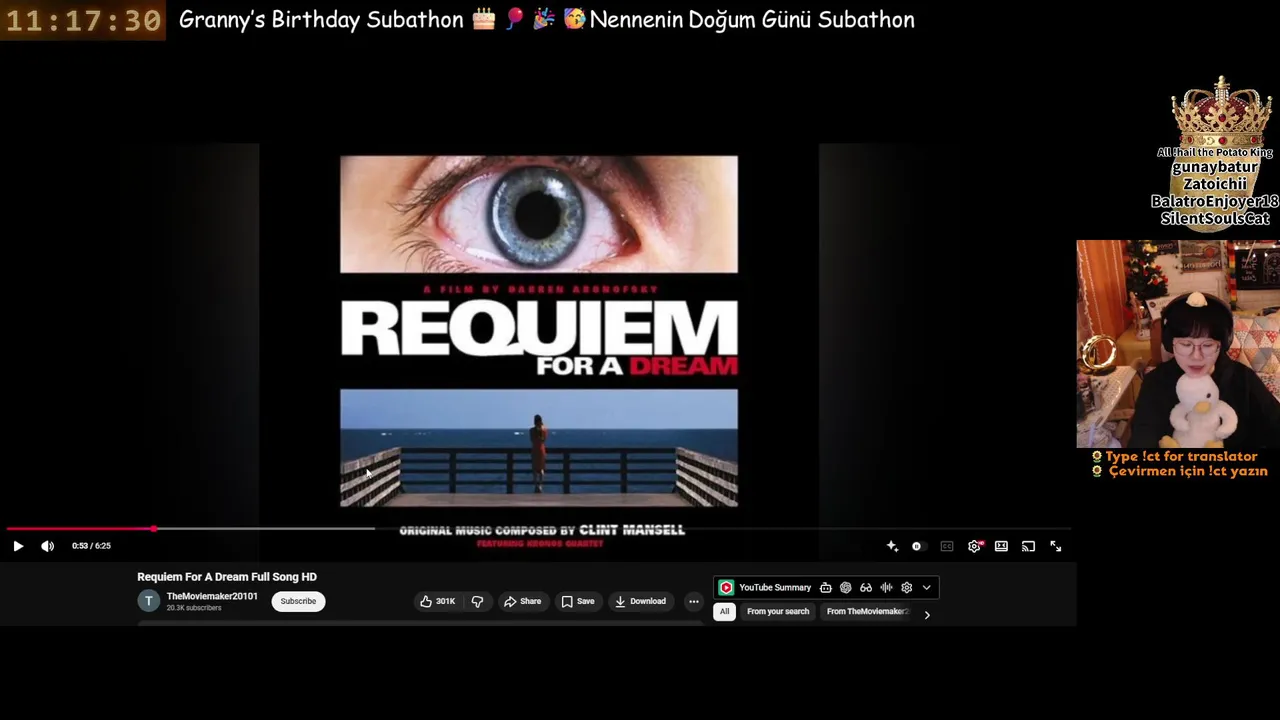1280x720 pixels.
Task: Mute the video volume speaker icon
Action: (47, 546)
